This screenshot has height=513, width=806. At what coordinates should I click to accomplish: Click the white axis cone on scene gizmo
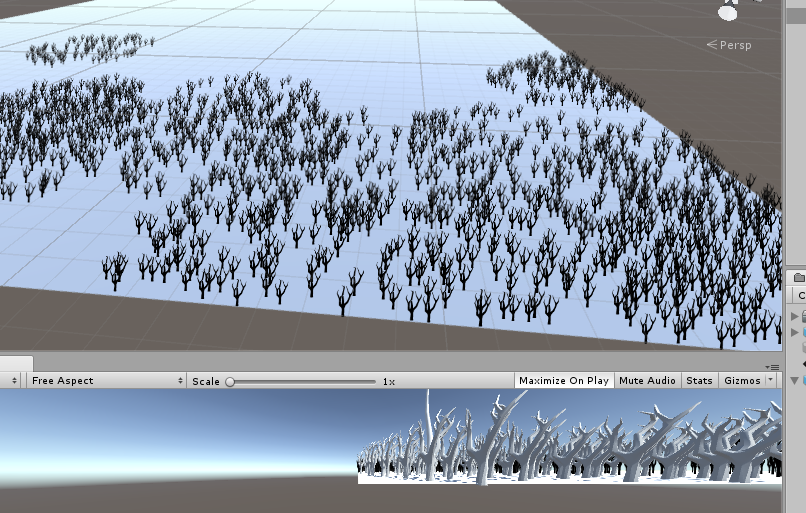[727, 11]
